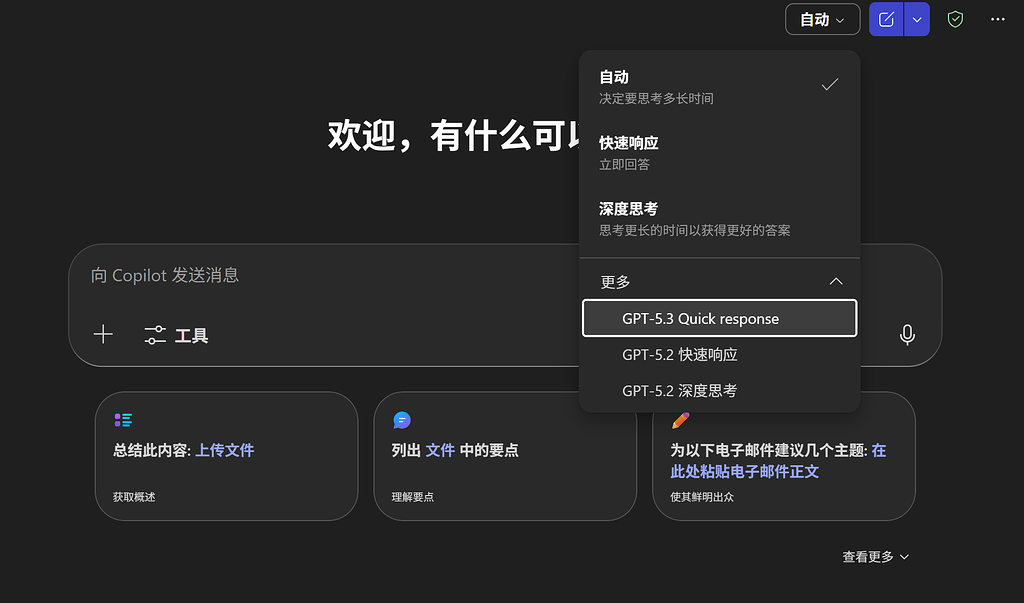Open the 列出文件中的要点 prompt card
This screenshot has height=603, width=1024.
505,456
